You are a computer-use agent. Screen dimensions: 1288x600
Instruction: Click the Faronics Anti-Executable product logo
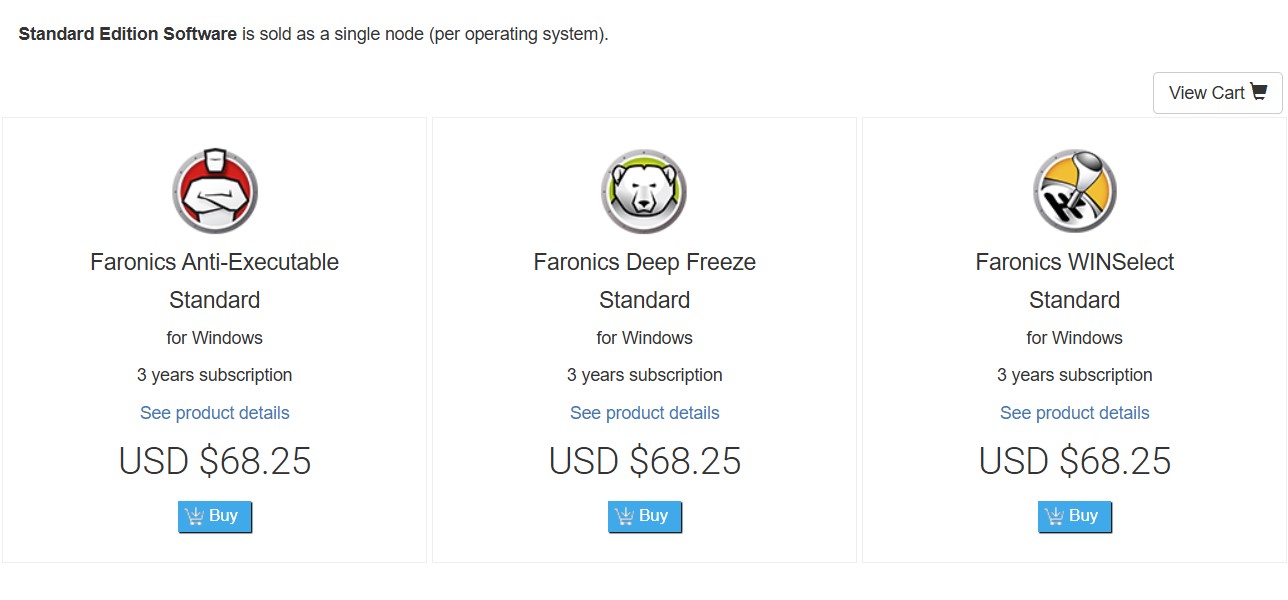click(215, 191)
